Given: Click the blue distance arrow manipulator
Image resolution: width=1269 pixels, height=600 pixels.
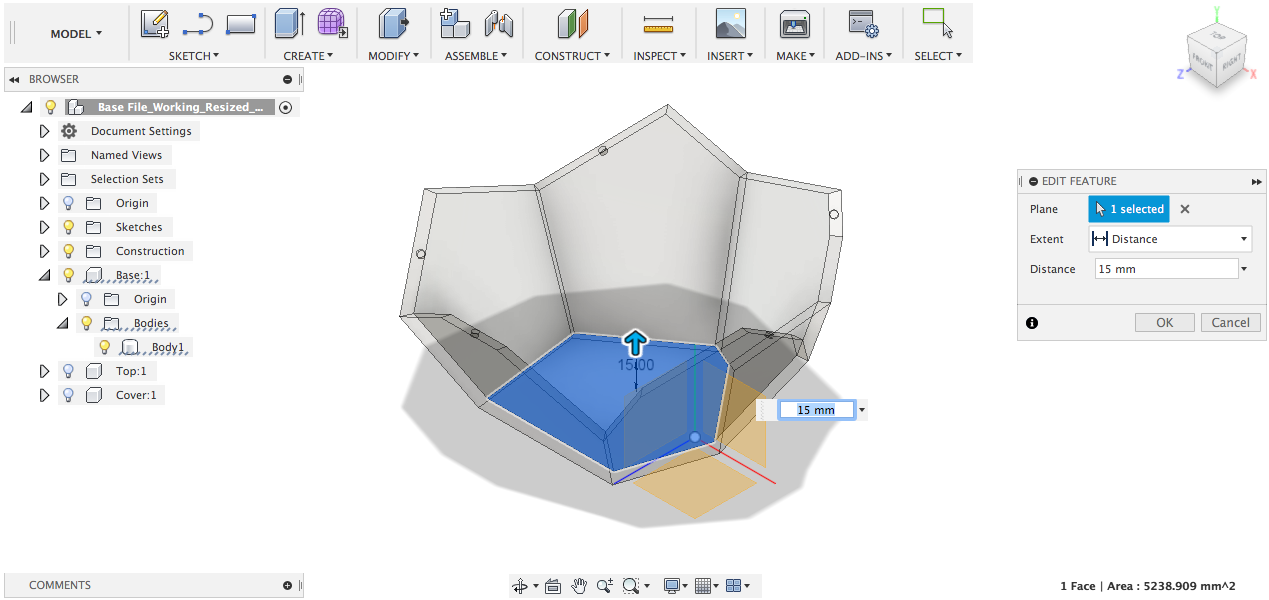Looking at the screenshot, I should coord(636,342).
